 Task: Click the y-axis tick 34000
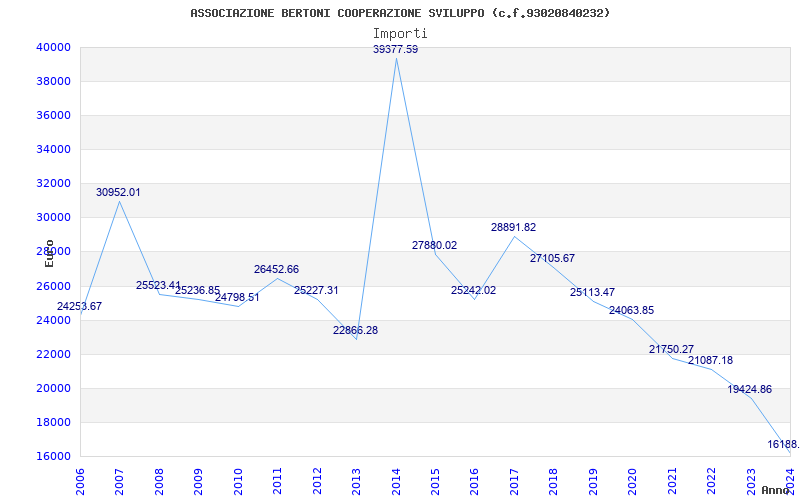(53, 149)
